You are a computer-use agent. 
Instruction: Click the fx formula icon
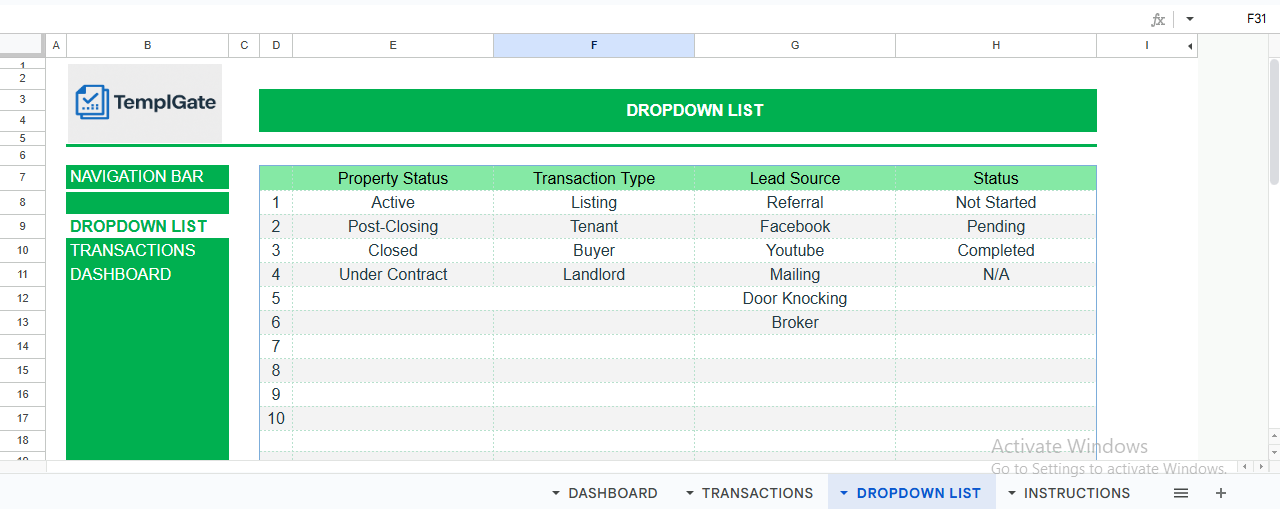(x=1158, y=19)
